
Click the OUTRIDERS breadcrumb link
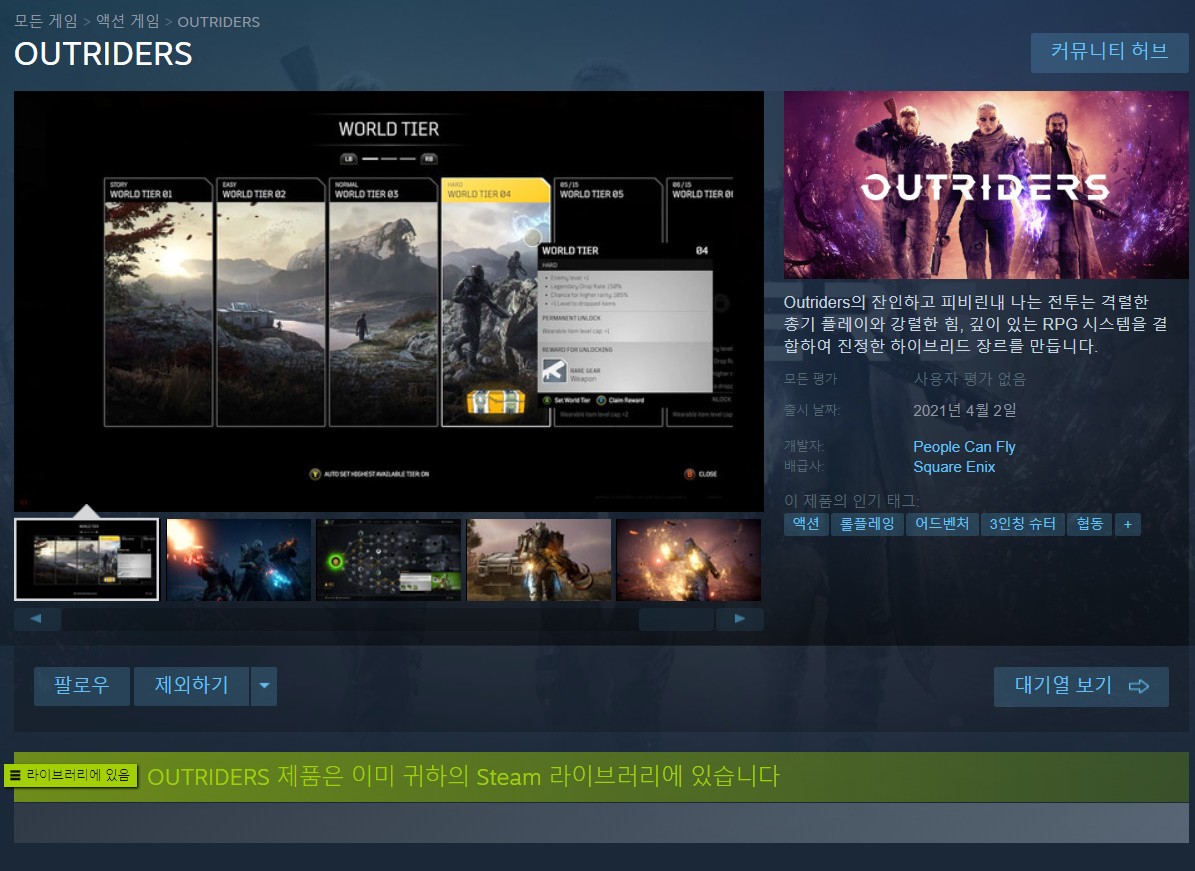click(219, 21)
